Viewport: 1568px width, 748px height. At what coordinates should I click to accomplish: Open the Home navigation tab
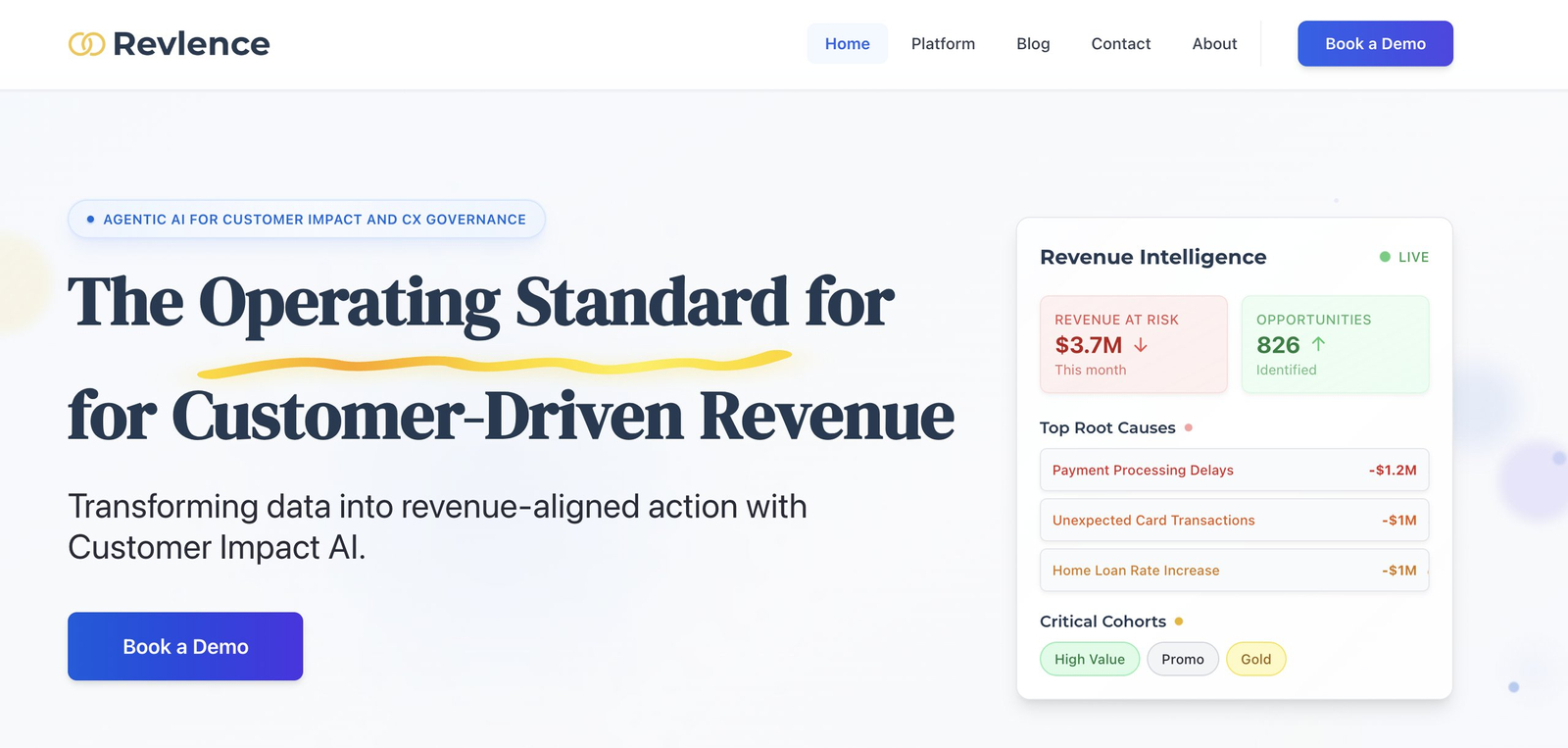(847, 44)
